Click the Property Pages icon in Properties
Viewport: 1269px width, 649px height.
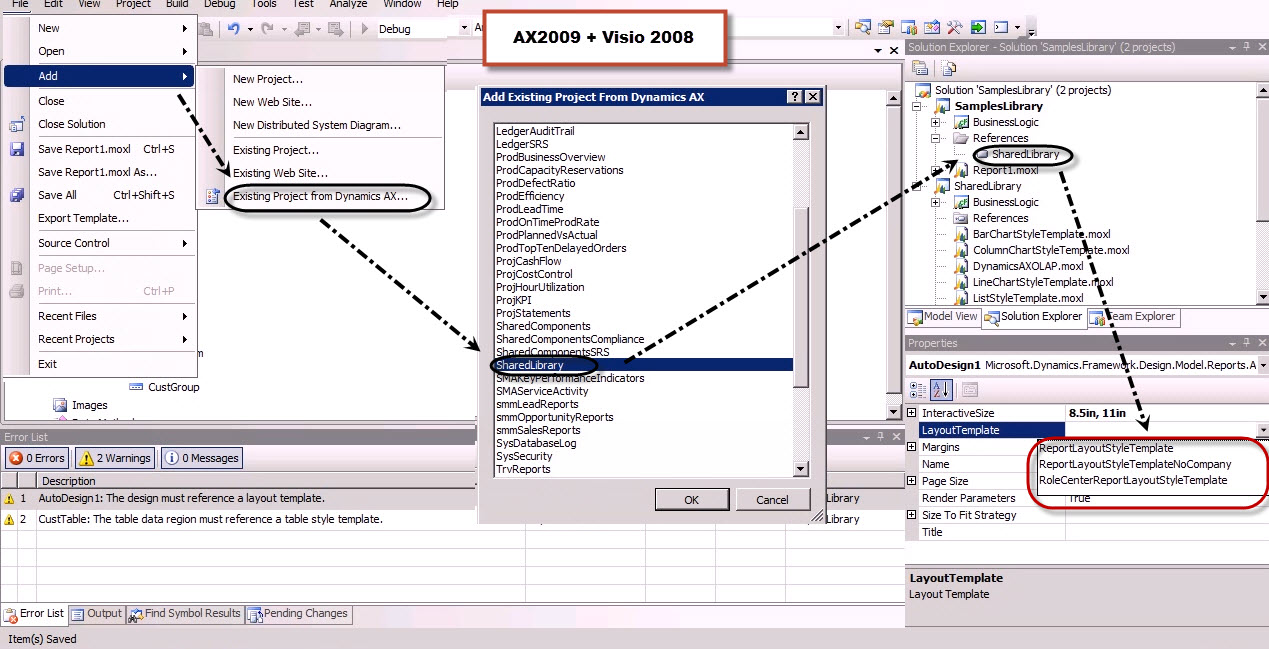click(x=970, y=390)
